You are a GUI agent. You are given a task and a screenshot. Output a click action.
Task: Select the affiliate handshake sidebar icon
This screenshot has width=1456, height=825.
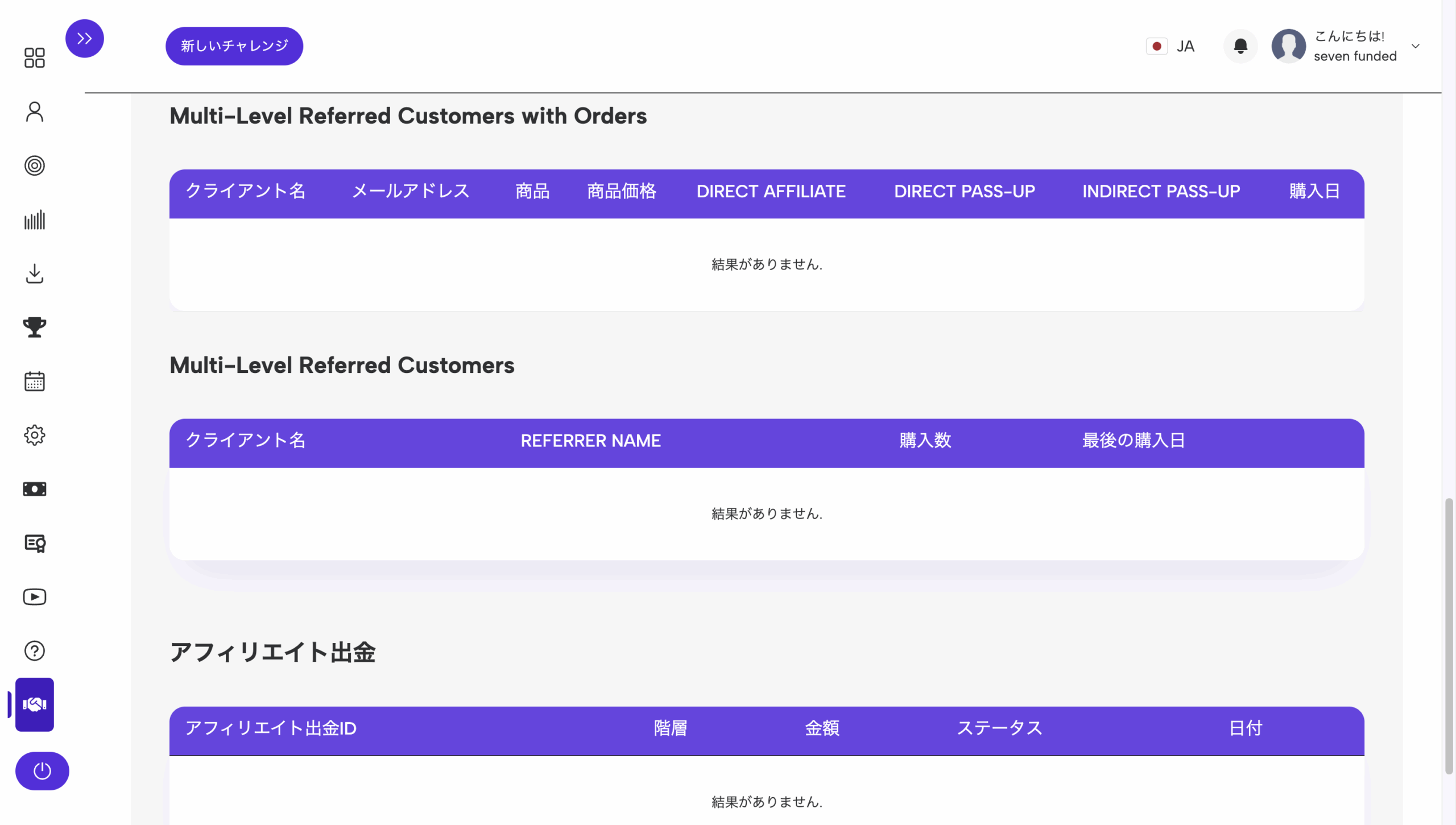[35, 704]
